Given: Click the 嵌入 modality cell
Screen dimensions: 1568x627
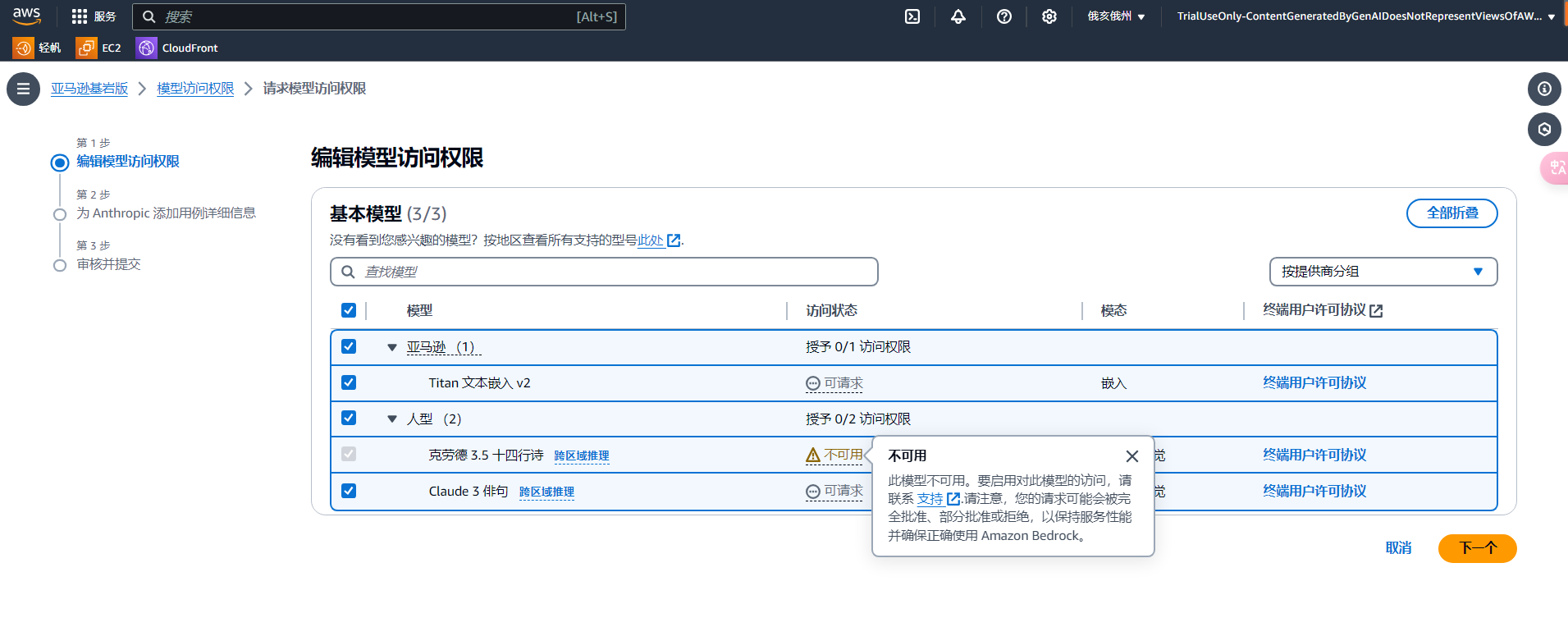Looking at the screenshot, I should [1113, 383].
